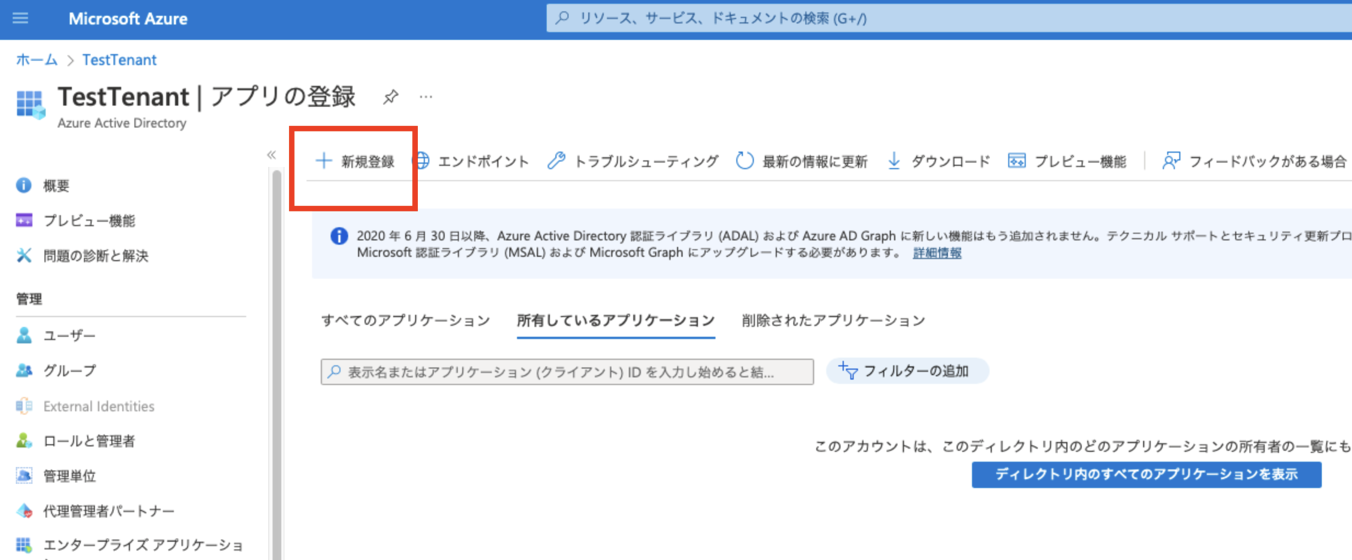
Task: Switch to すべてのアプリケーション tab
Action: pos(406,321)
